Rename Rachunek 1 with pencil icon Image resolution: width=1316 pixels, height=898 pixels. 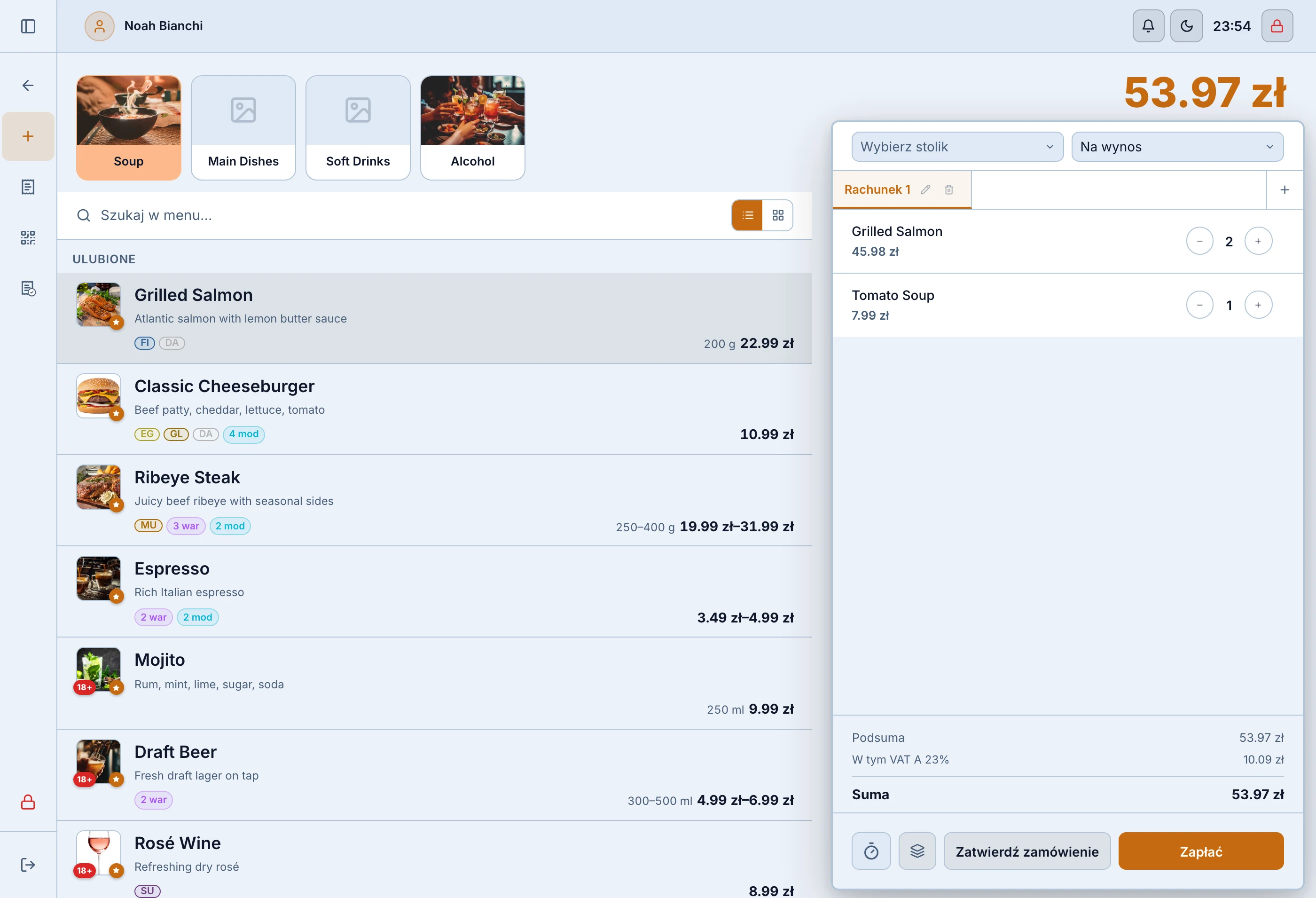coord(925,190)
